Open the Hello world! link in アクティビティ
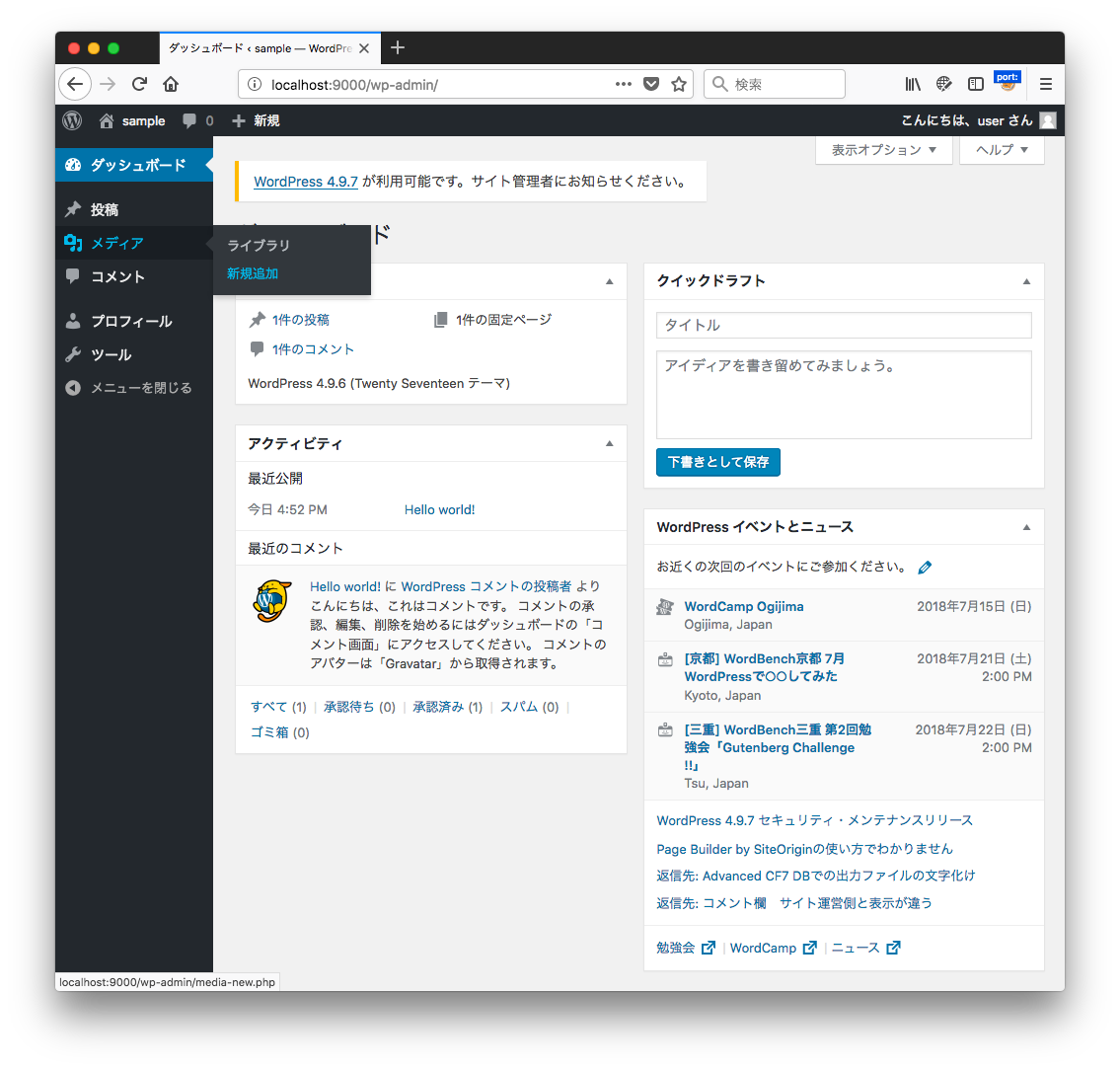The height and width of the screenshot is (1070, 1120). (x=439, y=509)
